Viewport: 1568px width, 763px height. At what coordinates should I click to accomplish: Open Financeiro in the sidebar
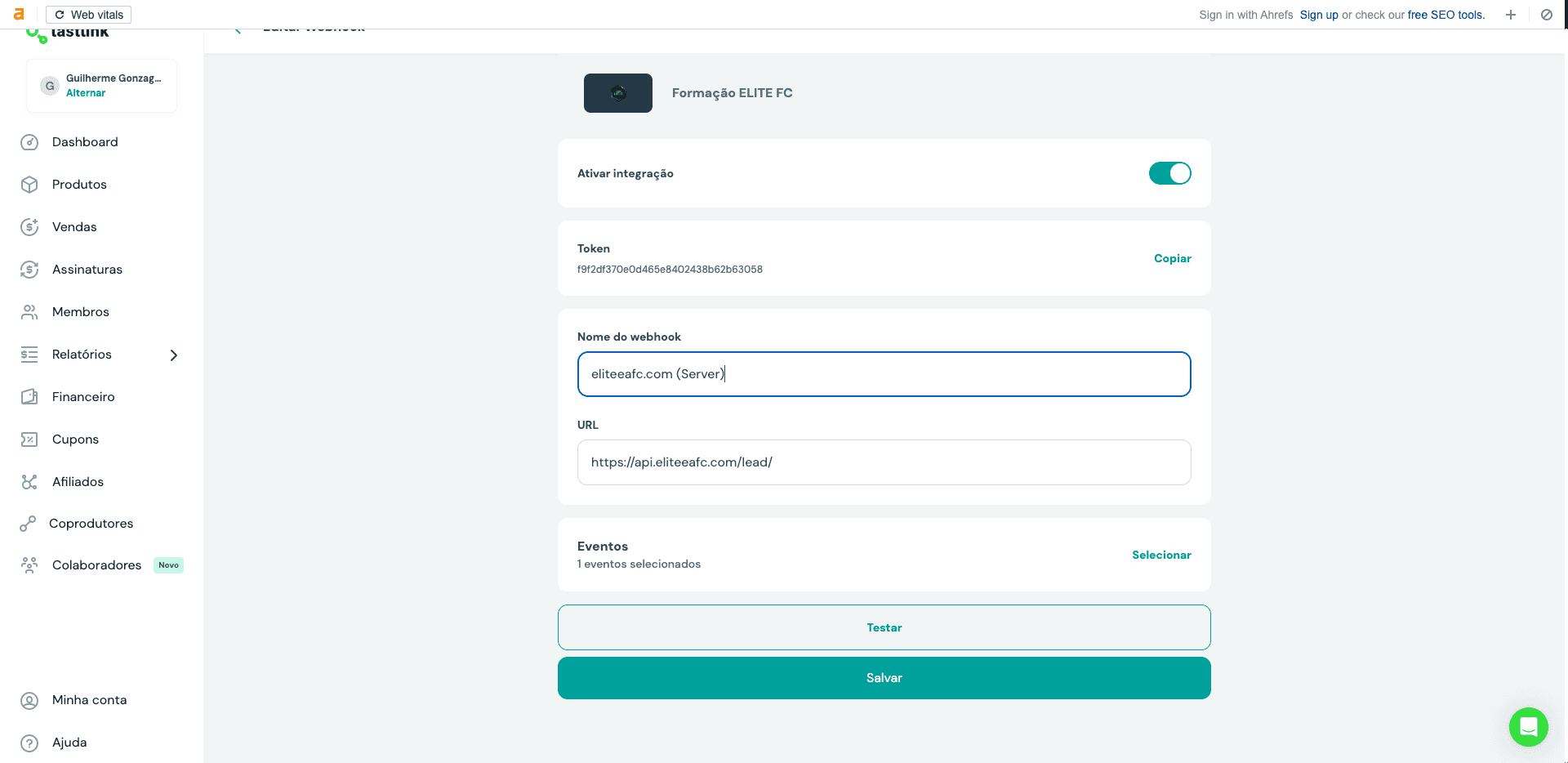tap(83, 397)
